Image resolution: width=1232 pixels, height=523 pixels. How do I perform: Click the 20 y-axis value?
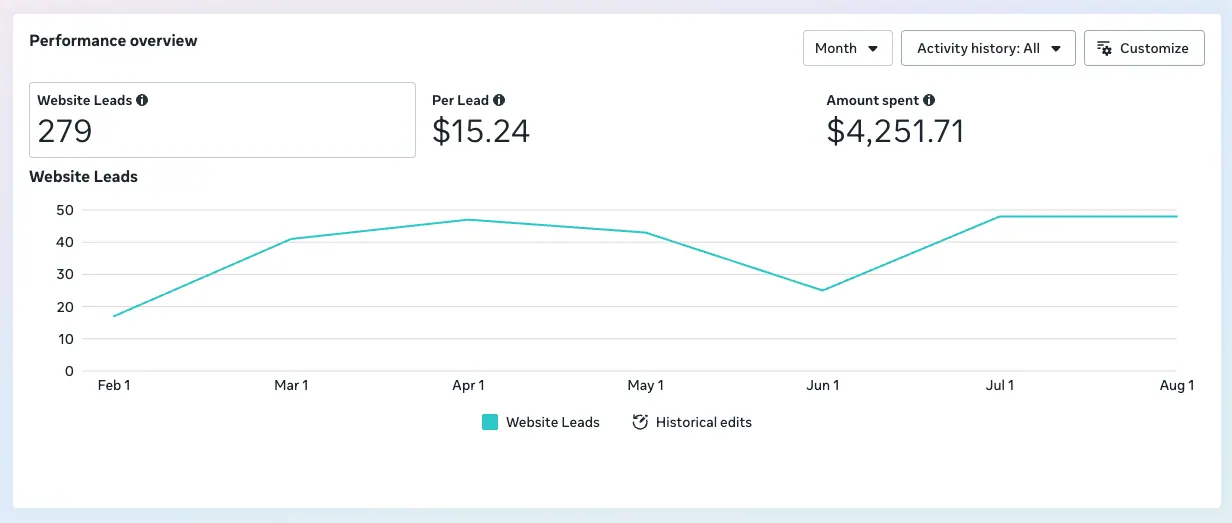point(65,307)
